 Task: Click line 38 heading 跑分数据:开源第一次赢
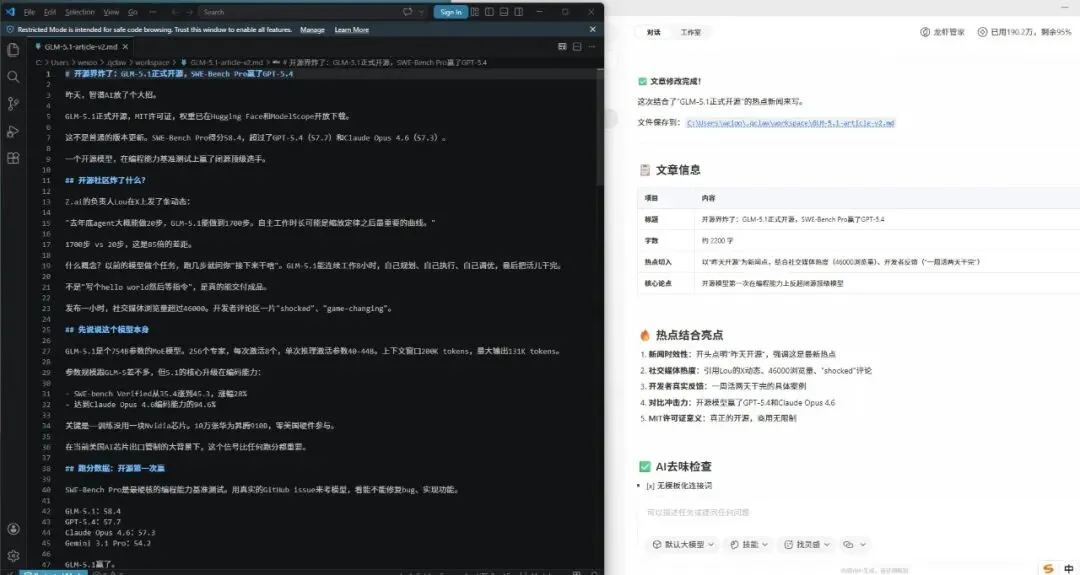114,468
